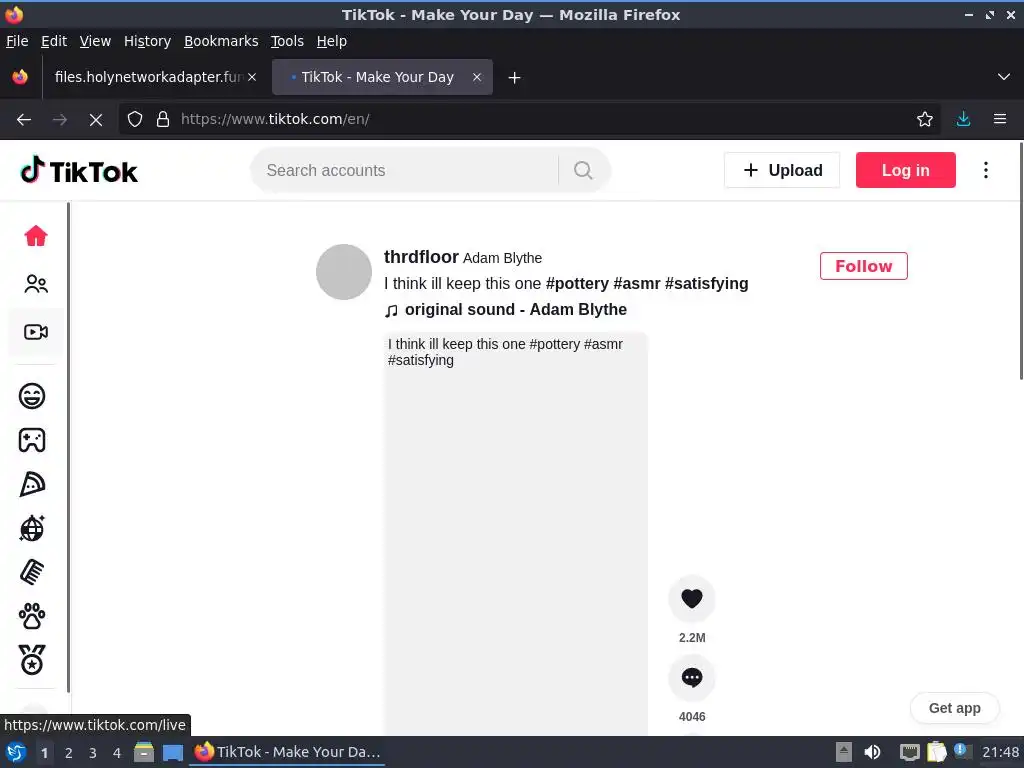Stop loading the page

(95, 120)
